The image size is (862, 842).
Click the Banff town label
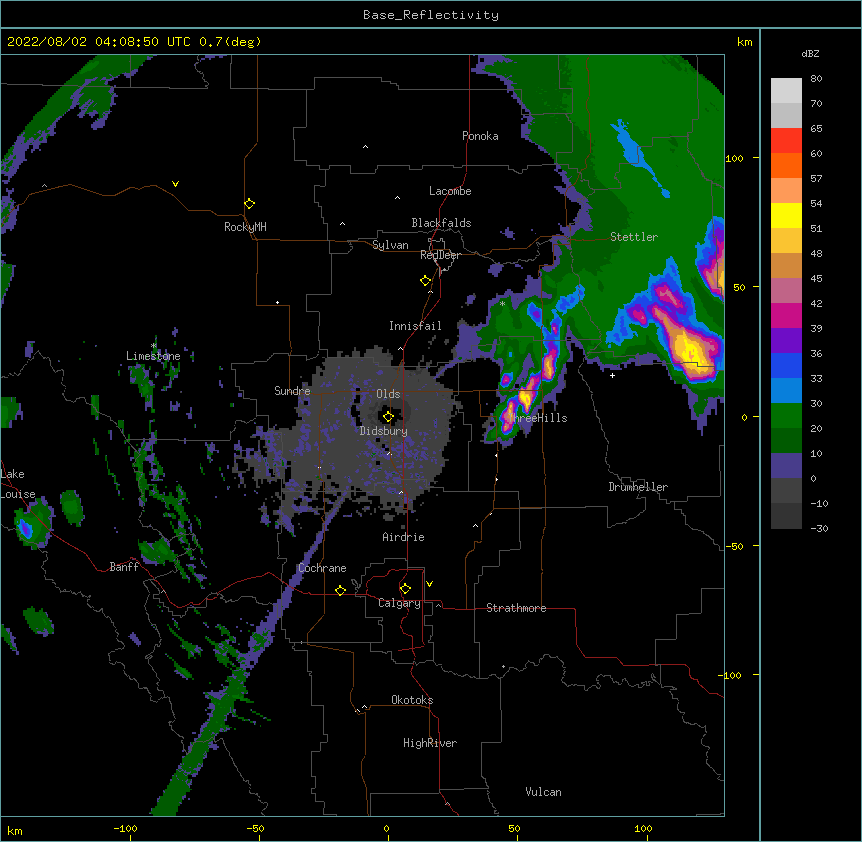(124, 567)
